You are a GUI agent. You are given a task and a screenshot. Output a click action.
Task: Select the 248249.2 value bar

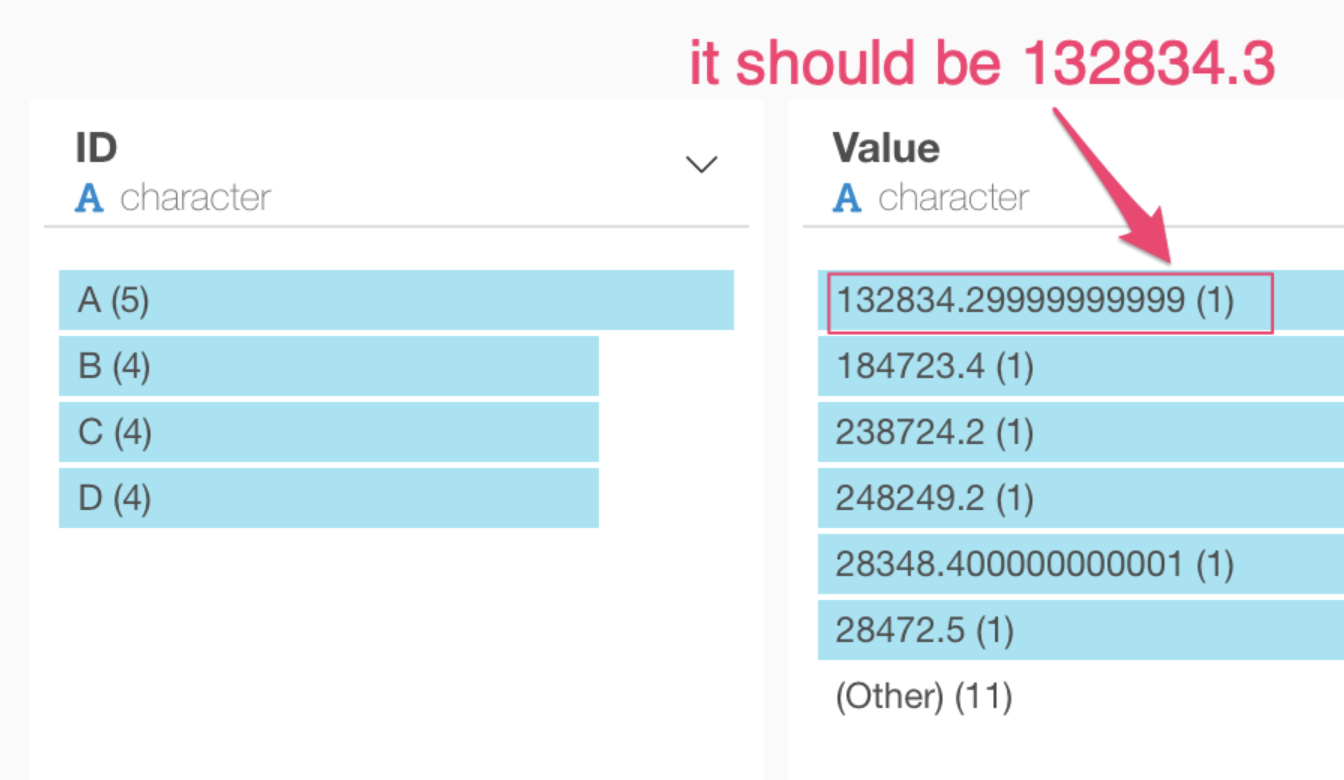point(1000,498)
